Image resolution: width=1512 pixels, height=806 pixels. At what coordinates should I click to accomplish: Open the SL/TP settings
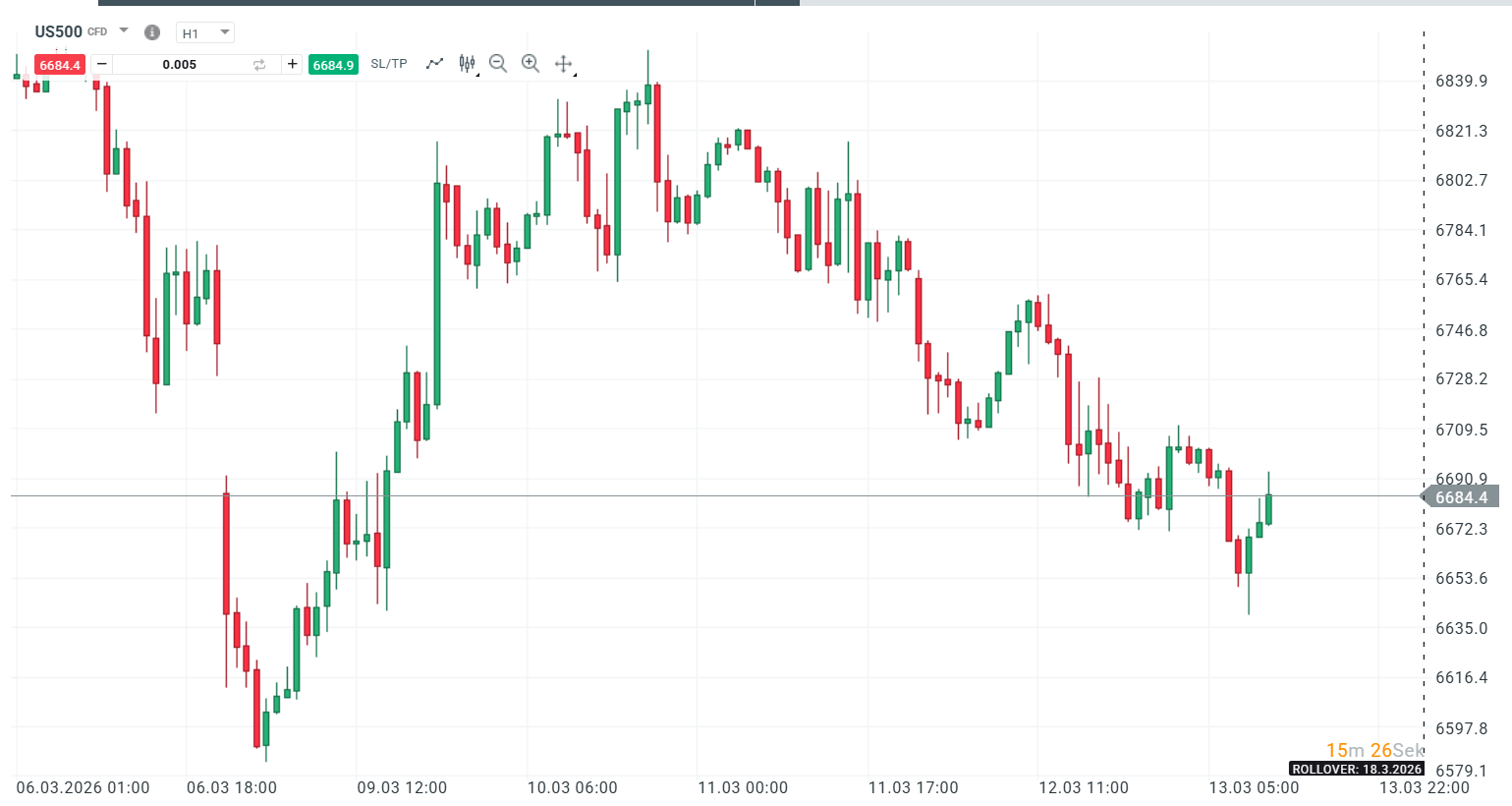coord(387,63)
